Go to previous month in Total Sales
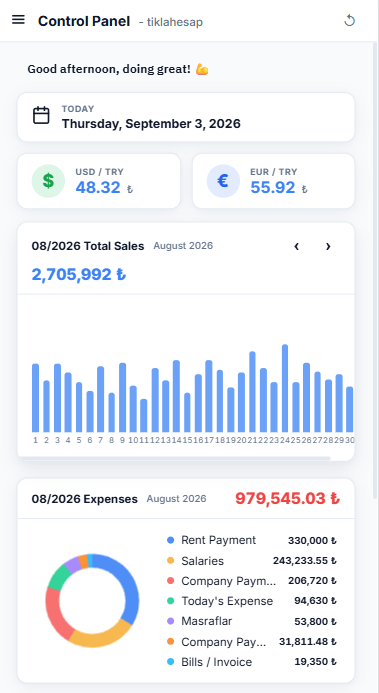379x693 pixels. 297,247
